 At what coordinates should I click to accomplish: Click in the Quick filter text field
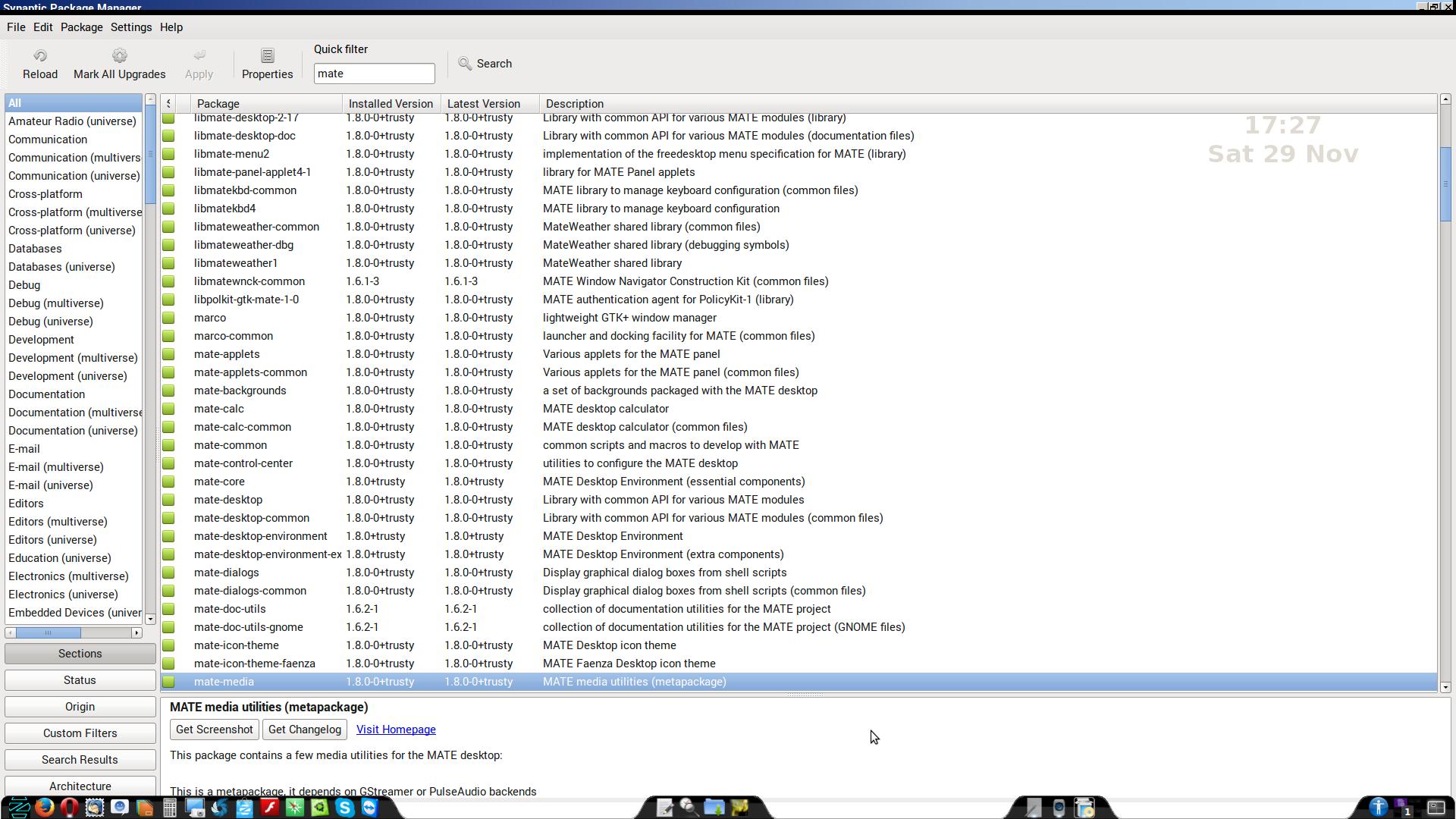pos(374,74)
